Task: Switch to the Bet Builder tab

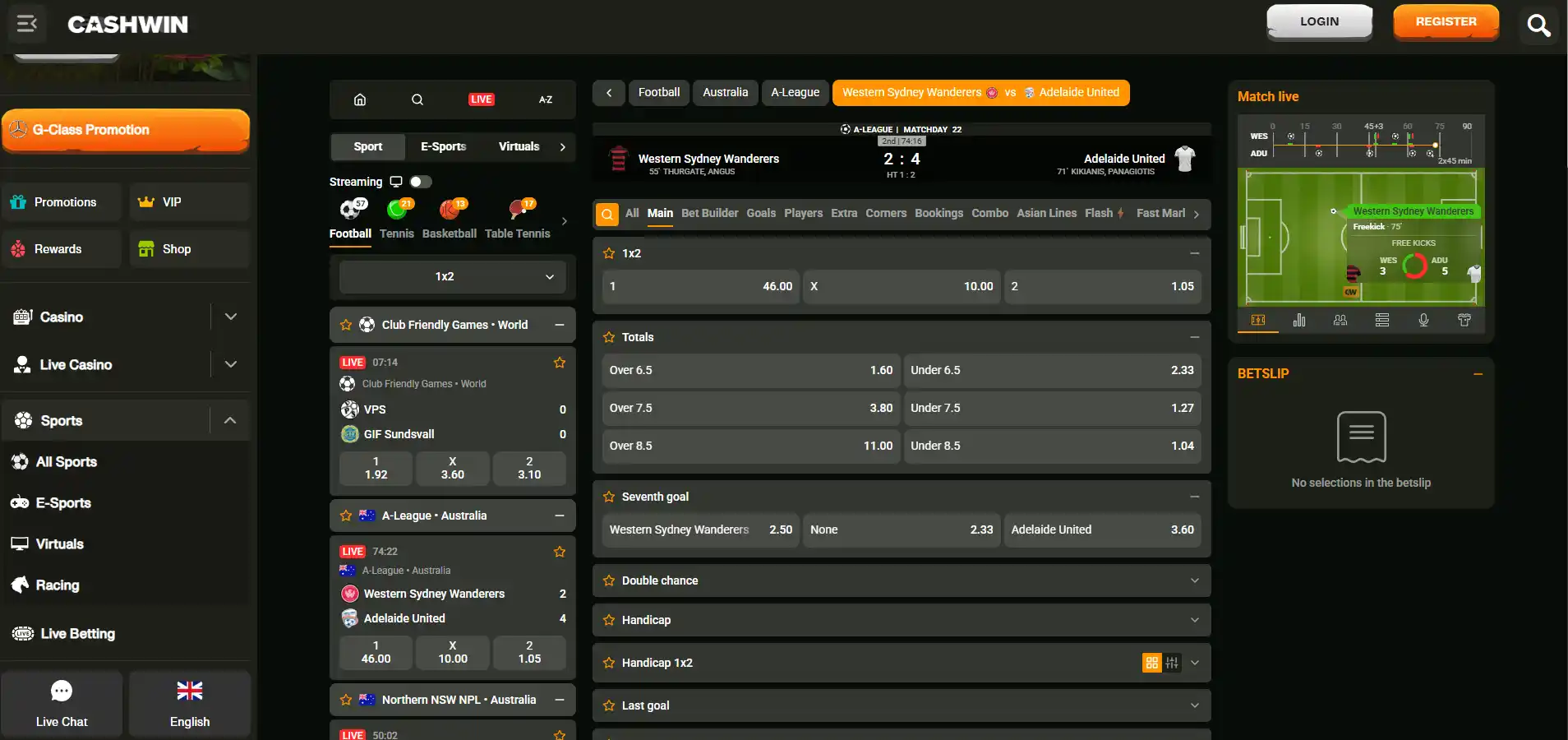Action: coord(709,213)
